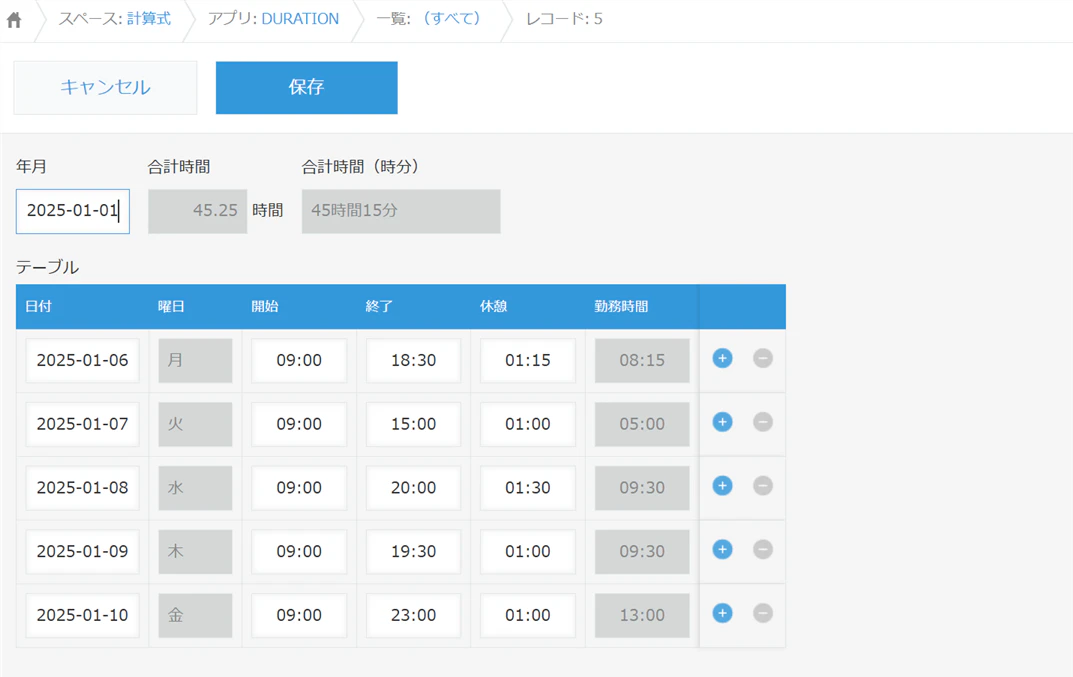Edit start time for 2025-01-06 row
Screen dimensions: 1073x677
(x=299, y=360)
